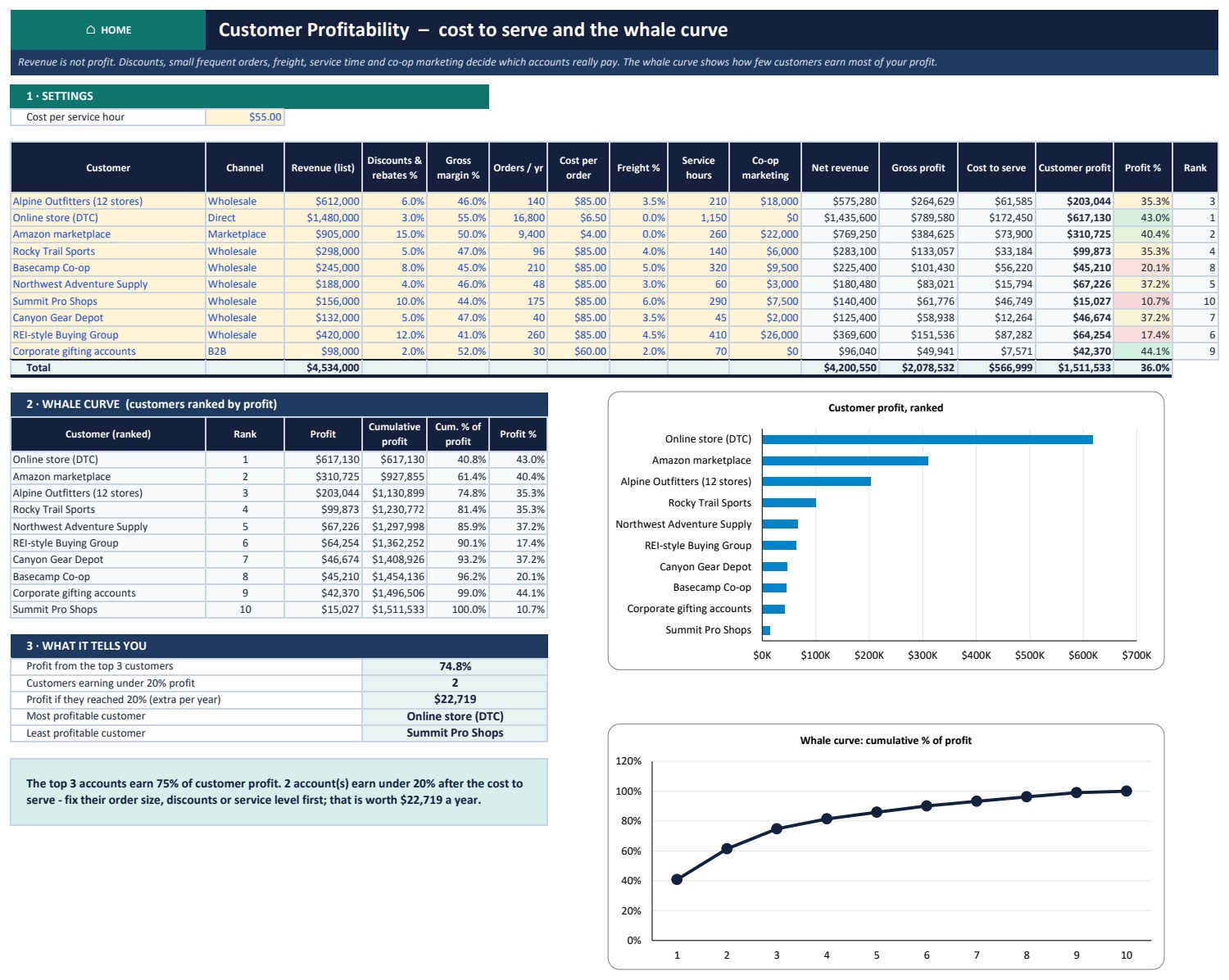Click the summary text box about top 3 accounts
The height and width of the screenshot is (980, 1229).
pyautogui.click(x=279, y=792)
